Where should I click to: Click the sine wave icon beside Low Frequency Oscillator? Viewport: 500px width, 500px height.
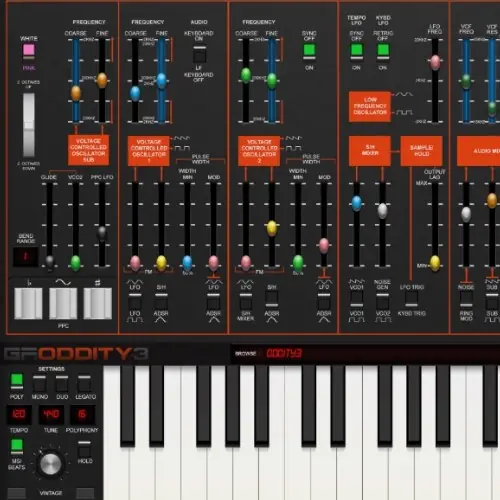click(x=404, y=94)
